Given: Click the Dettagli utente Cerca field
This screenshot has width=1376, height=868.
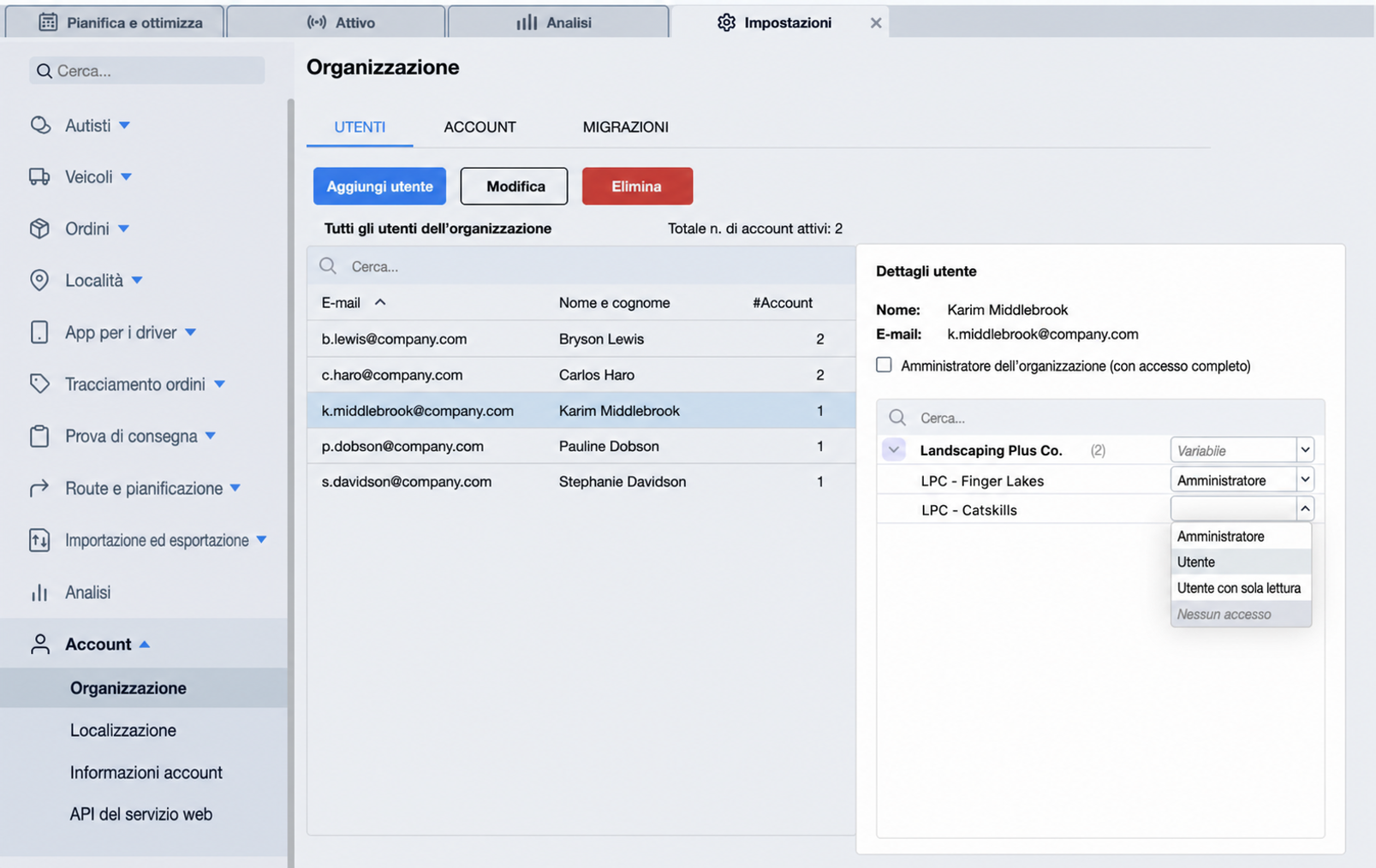Looking at the screenshot, I should [1100, 417].
